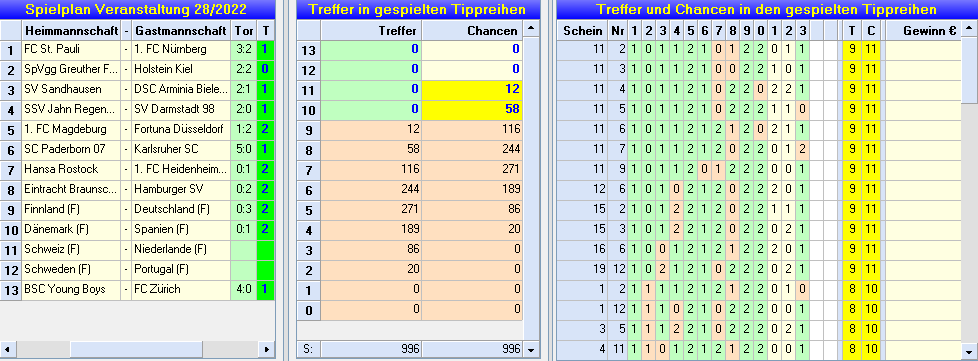Select the FC St. Pauli row

[x=137, y=49]
